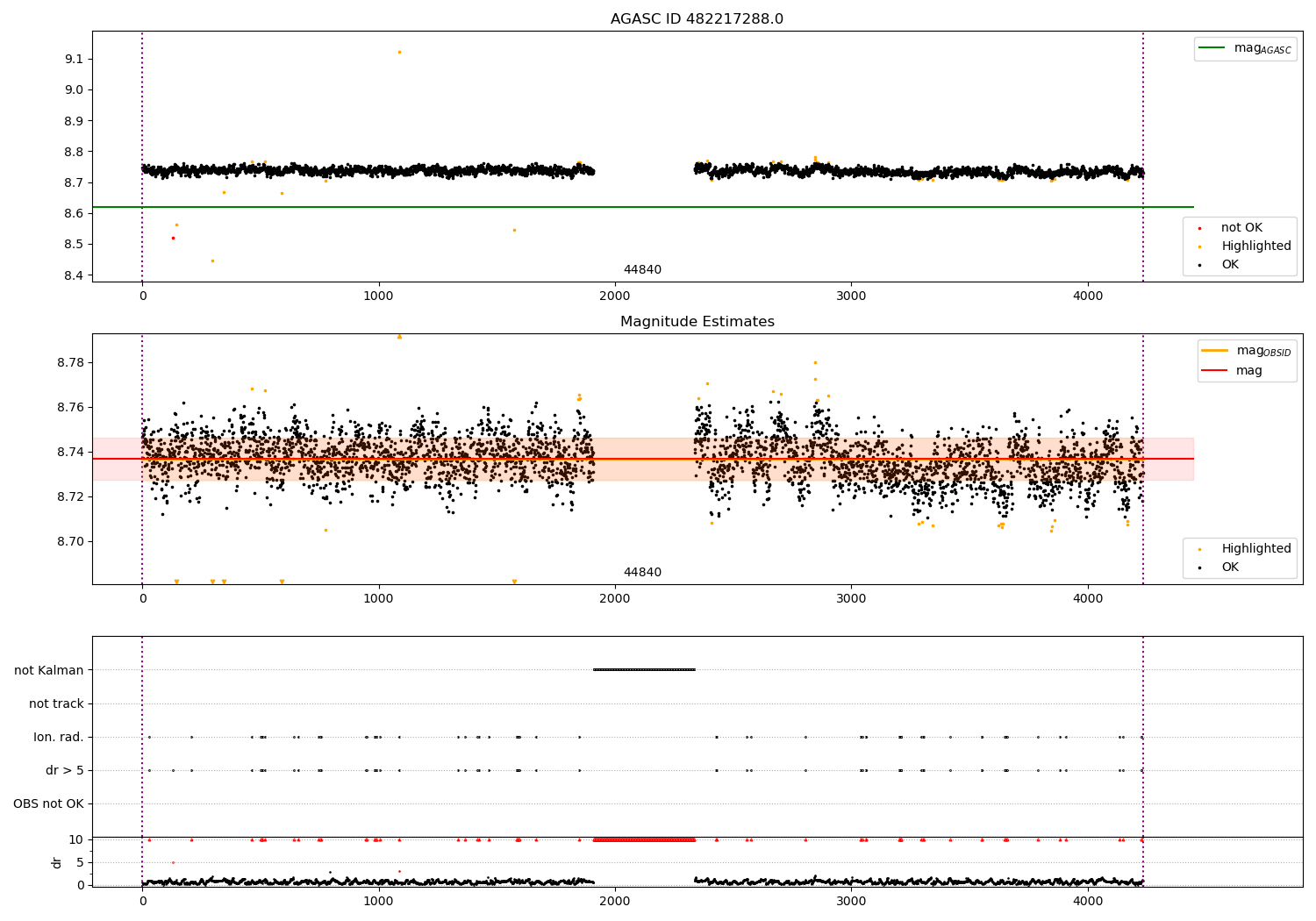The width and height of the screenshot is (1316, 921).
Task: Click 'OK' legend entry in middle plot
Action: tap(1230, 568)
